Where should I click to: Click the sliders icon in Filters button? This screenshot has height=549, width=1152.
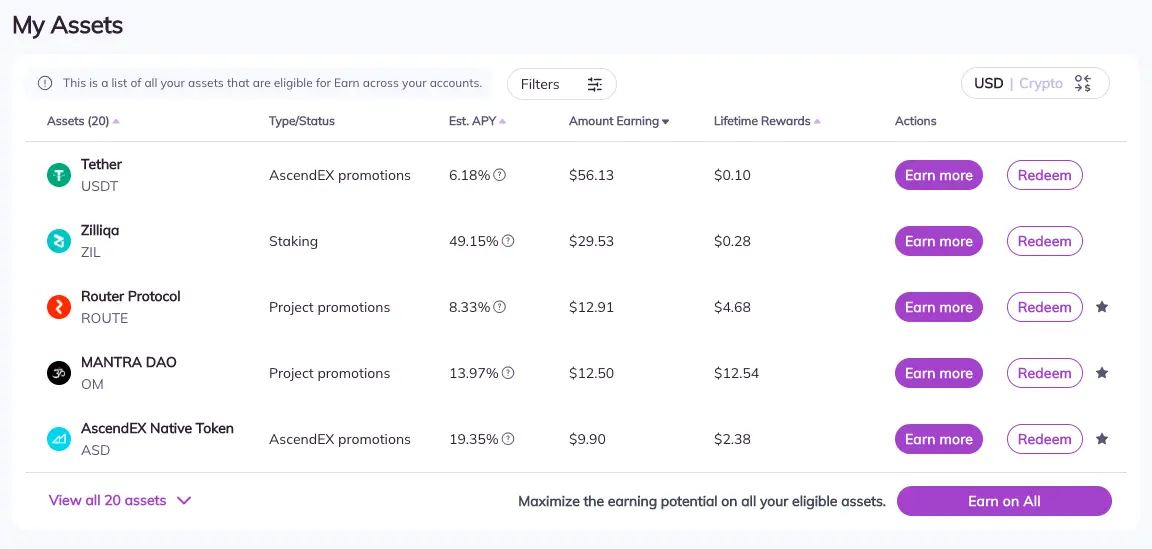click(x=594, y=85)
